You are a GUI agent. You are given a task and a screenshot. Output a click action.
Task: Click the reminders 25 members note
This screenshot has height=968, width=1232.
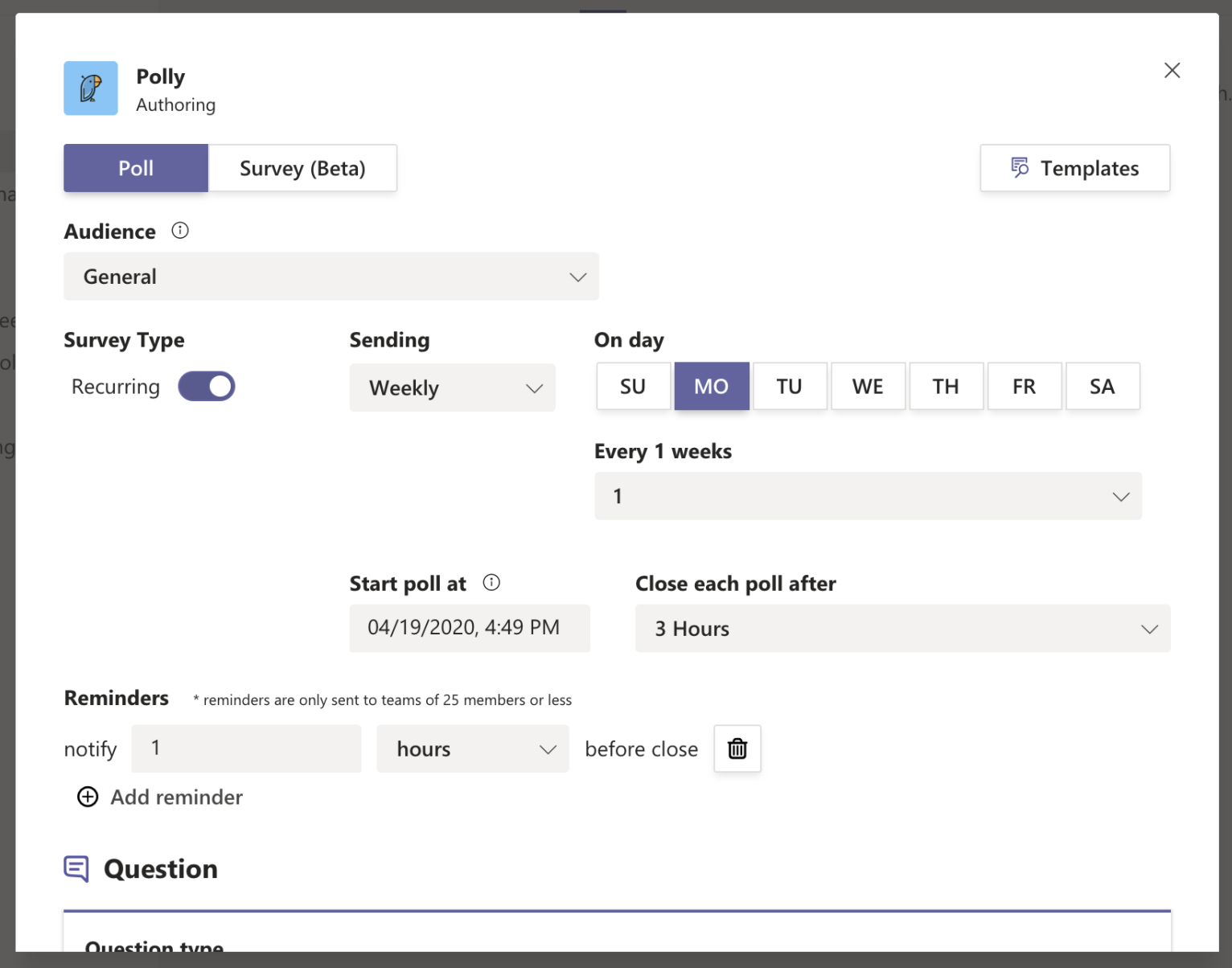[383, 700]
